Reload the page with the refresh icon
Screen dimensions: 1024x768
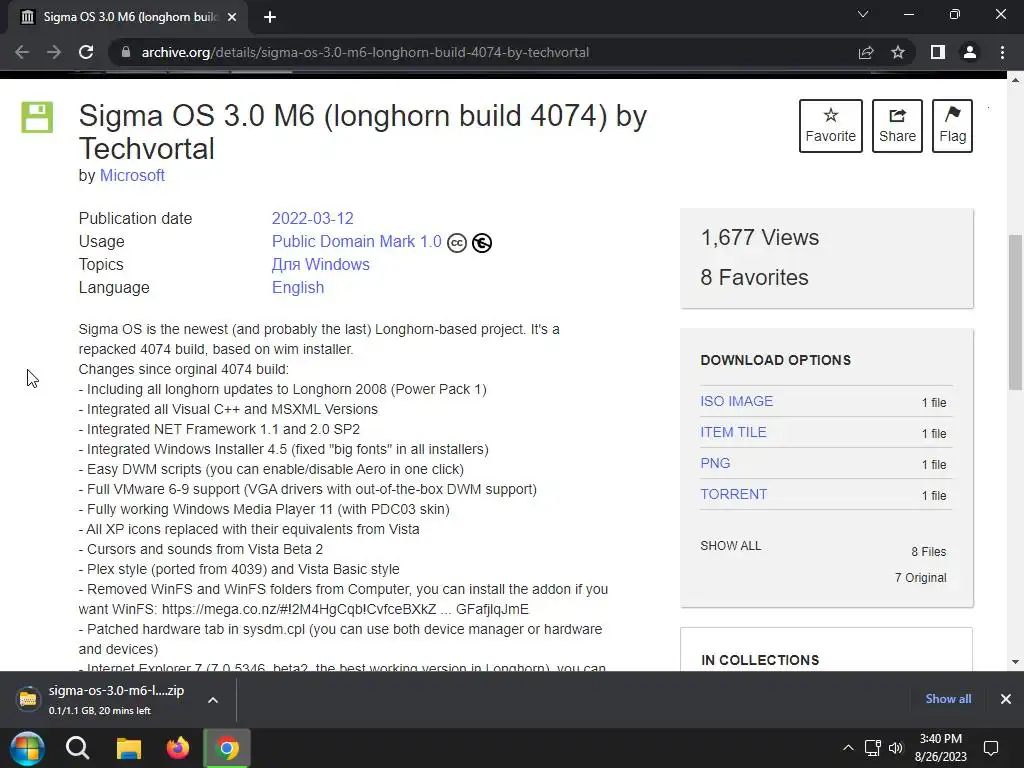(x=86, y=52)
